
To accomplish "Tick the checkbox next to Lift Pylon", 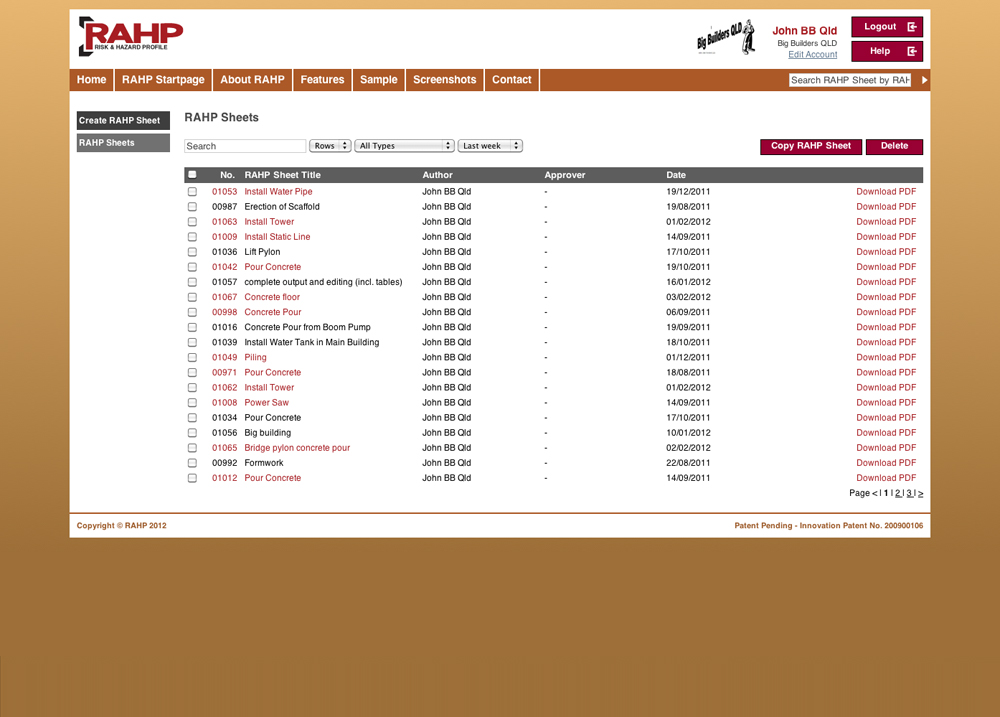I will click(192, 252).
